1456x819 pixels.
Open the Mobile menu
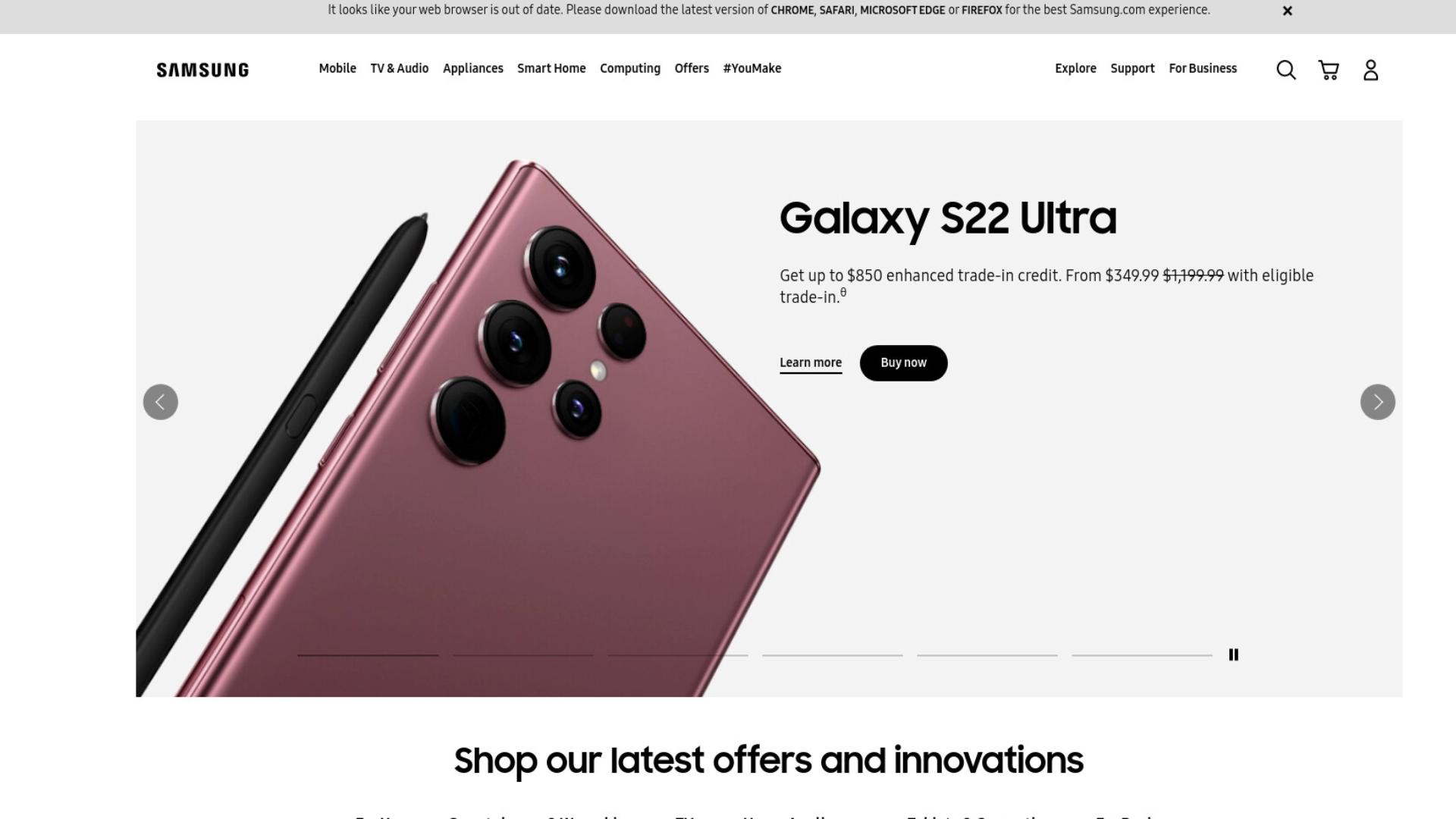pos(337,68)
